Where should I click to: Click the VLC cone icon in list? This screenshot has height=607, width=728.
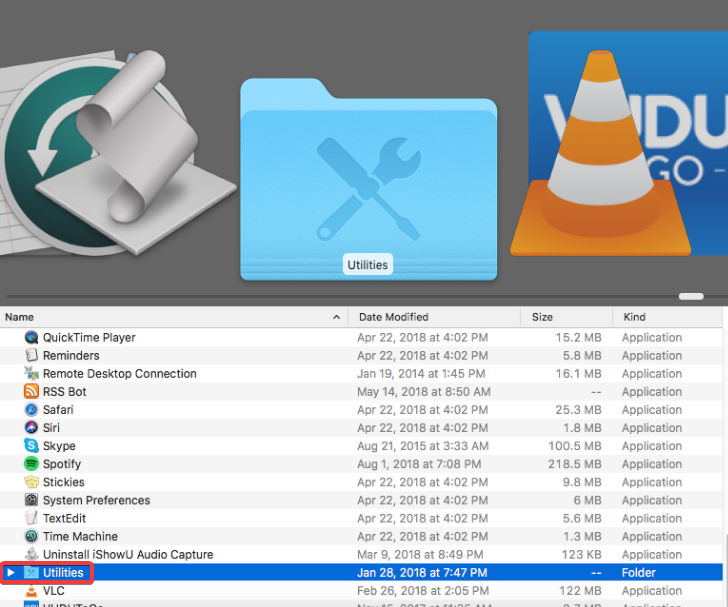31,591
